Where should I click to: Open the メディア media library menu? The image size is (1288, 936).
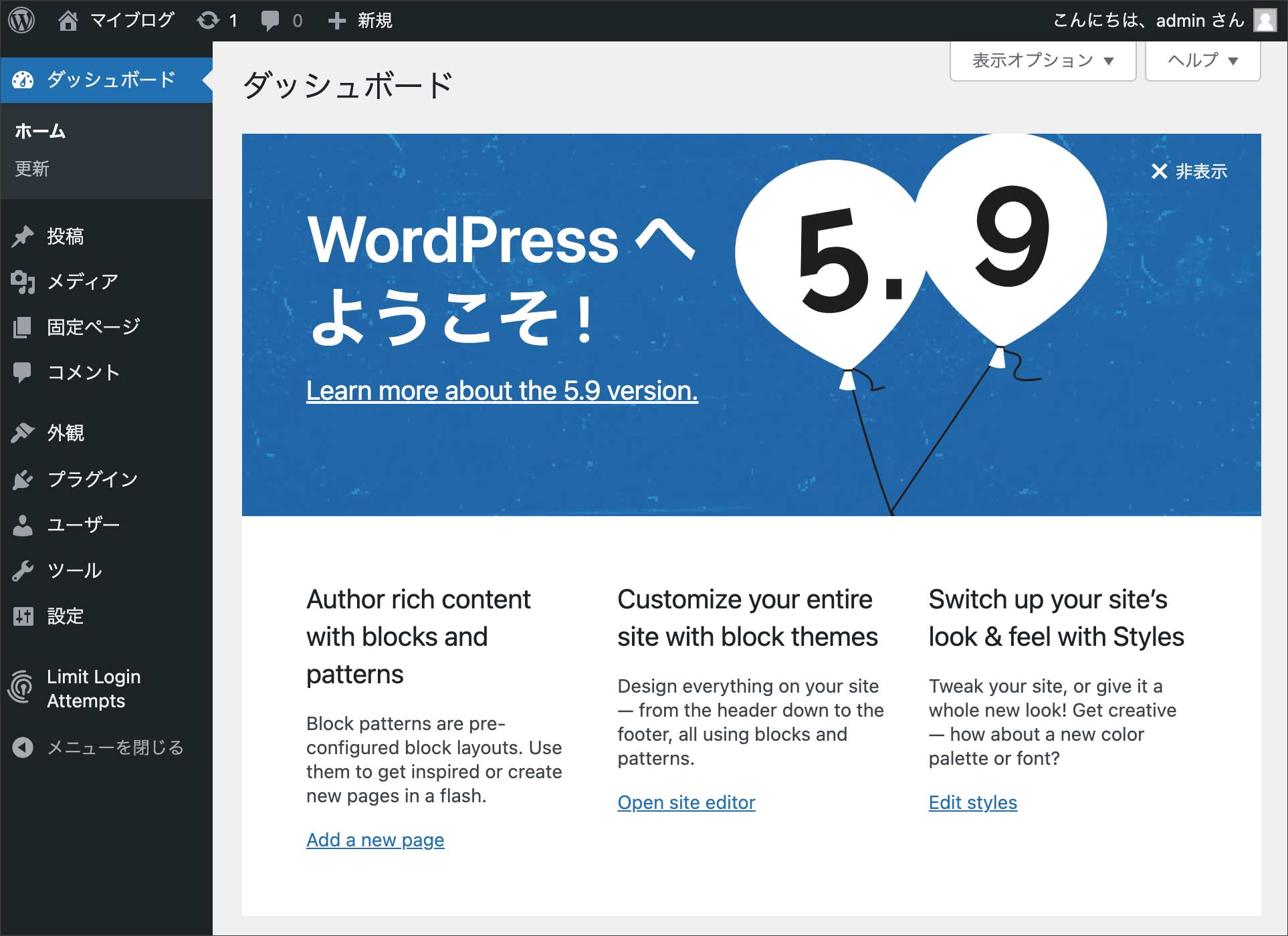pos(82,281)
